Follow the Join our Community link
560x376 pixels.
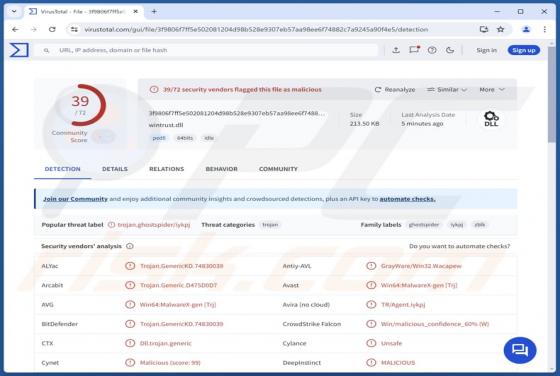75,199
